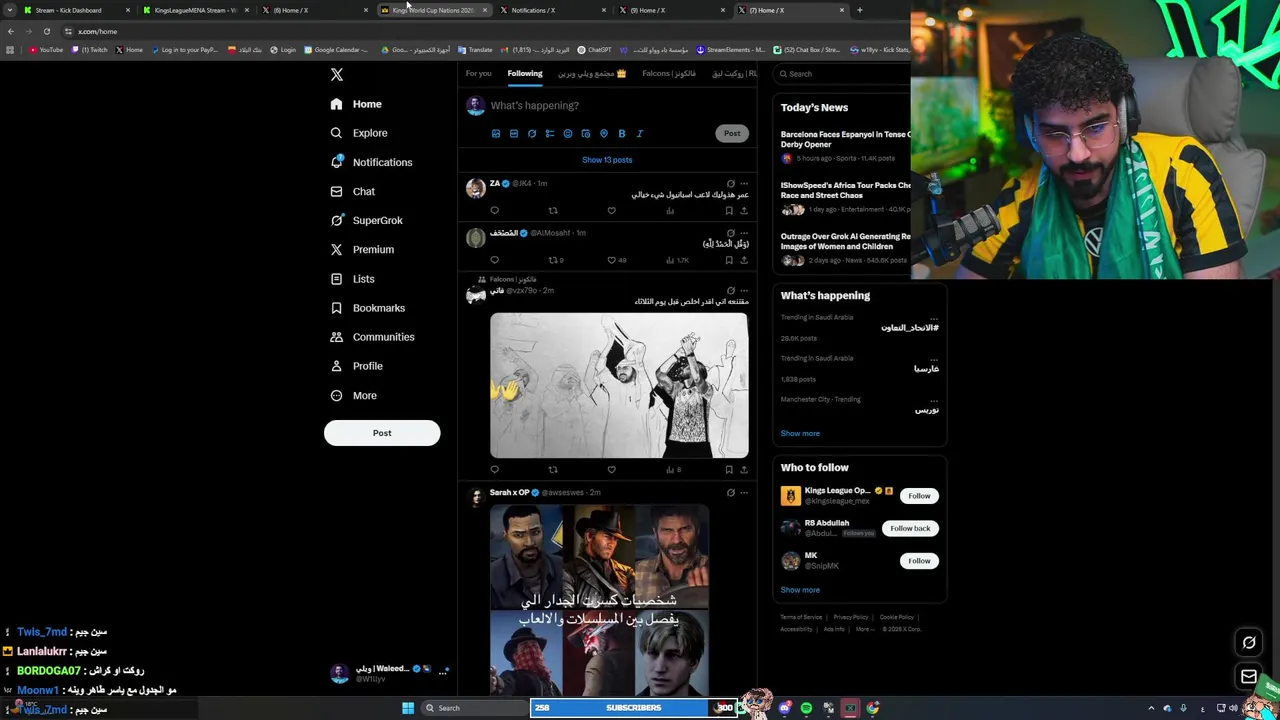Open the Falcons | فالكونز timeline tab
This screenshot has height=720, width=1280.
tap(669, 74)
